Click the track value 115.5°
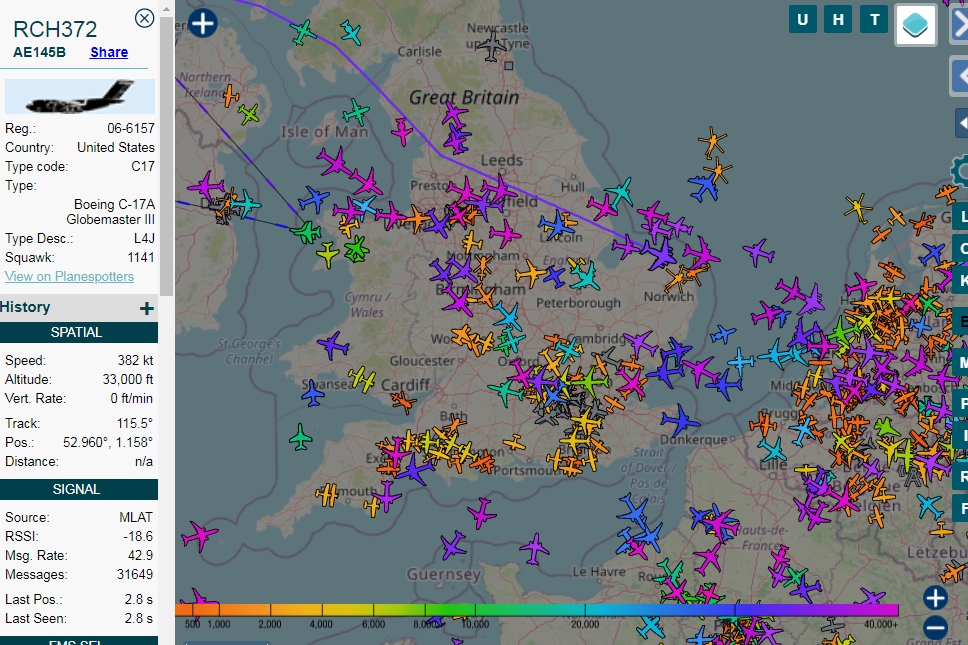 pos(135,423)
